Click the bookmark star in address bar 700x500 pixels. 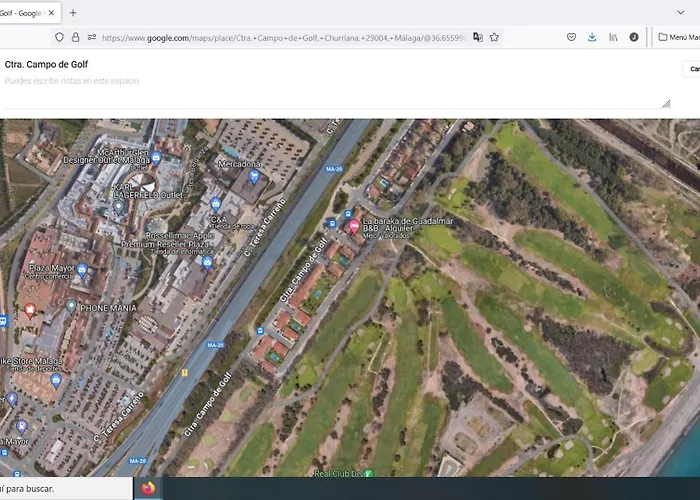pos(494,37)
